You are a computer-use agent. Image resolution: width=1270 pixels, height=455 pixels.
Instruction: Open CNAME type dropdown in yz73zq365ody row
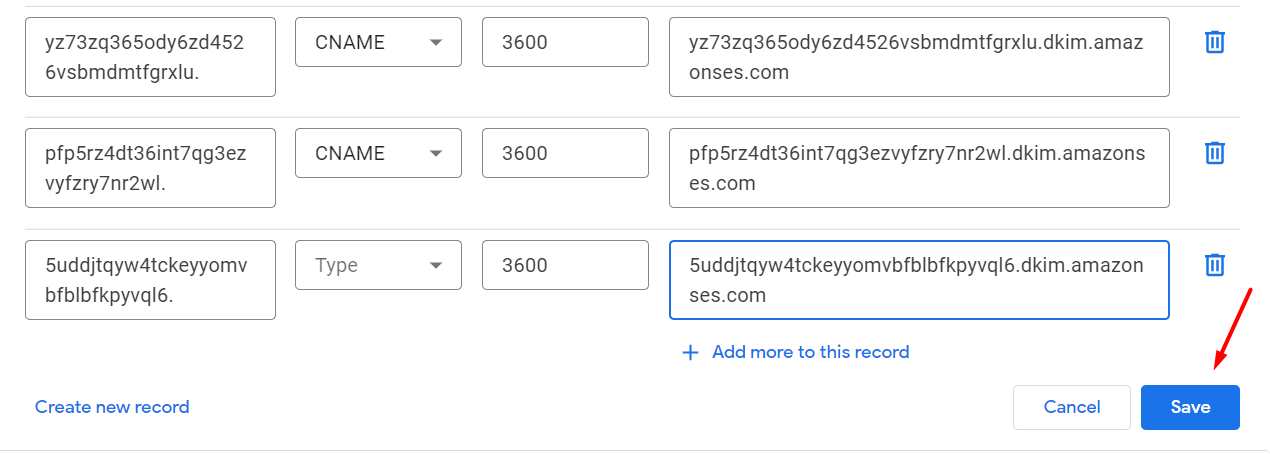coord(378,42)
